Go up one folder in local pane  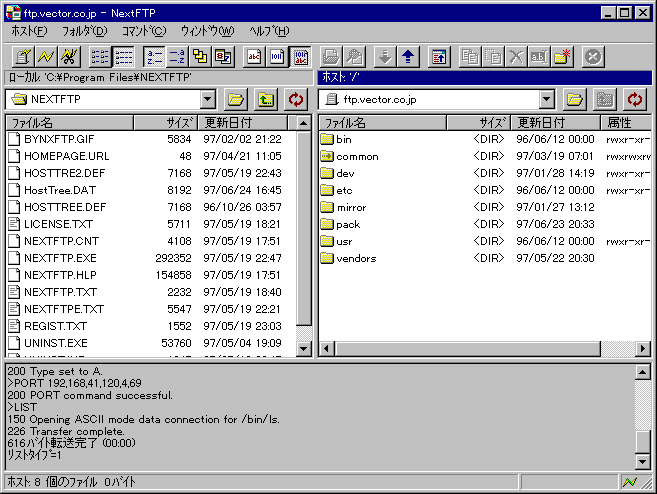(x=266, y=99)
